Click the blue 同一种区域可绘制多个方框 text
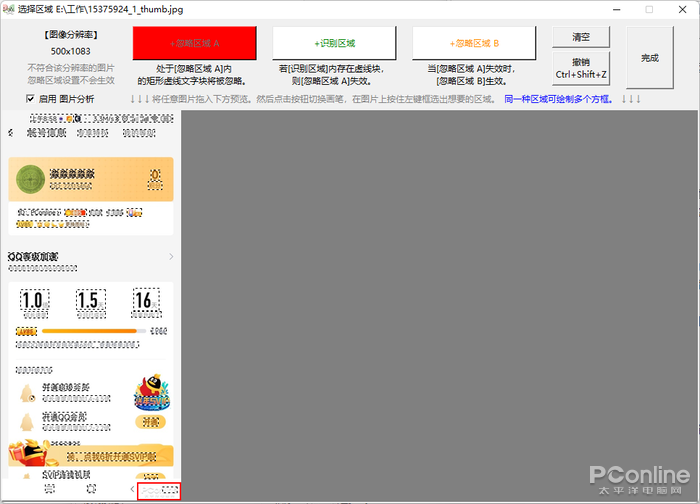Image resolution: width=700 pixels, height=504 pixels. coord(559,99)
